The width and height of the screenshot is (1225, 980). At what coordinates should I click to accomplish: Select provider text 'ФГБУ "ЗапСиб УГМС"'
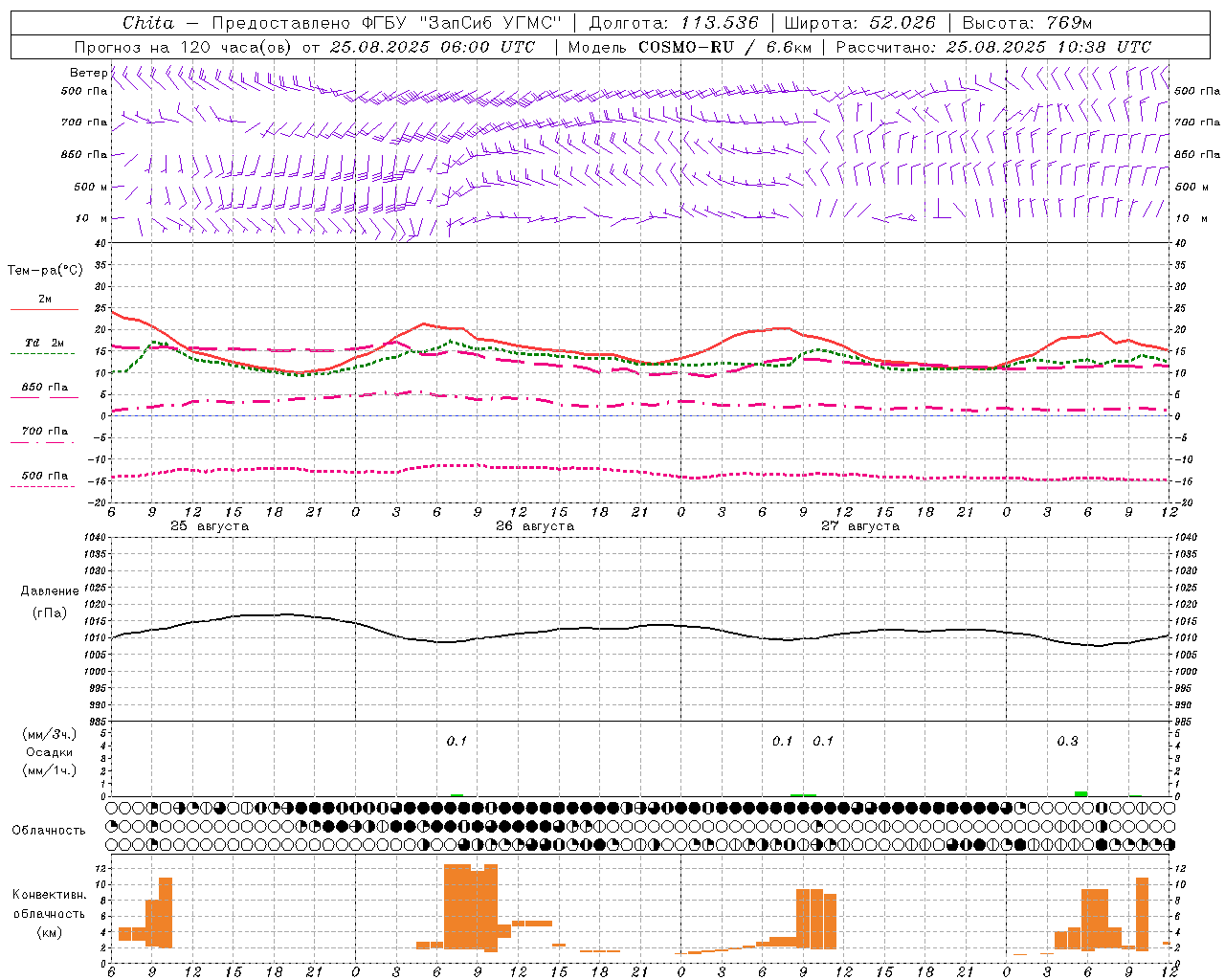coord(460,23)
